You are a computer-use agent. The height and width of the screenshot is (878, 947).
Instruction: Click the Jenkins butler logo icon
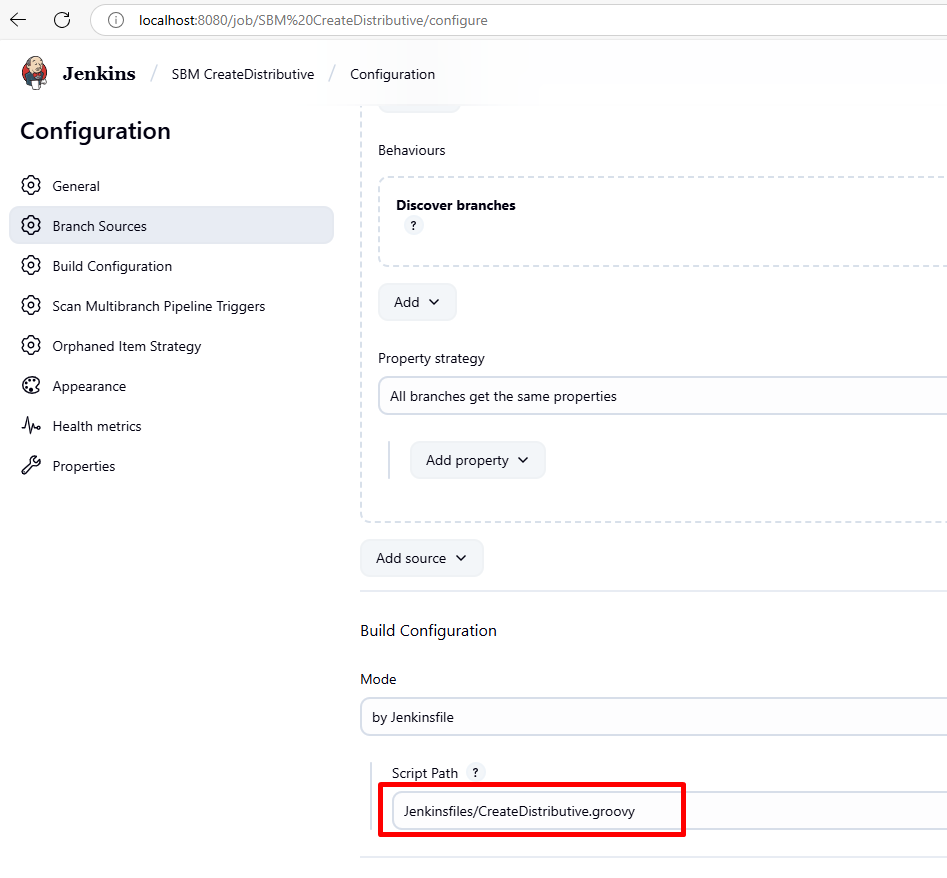35,73
